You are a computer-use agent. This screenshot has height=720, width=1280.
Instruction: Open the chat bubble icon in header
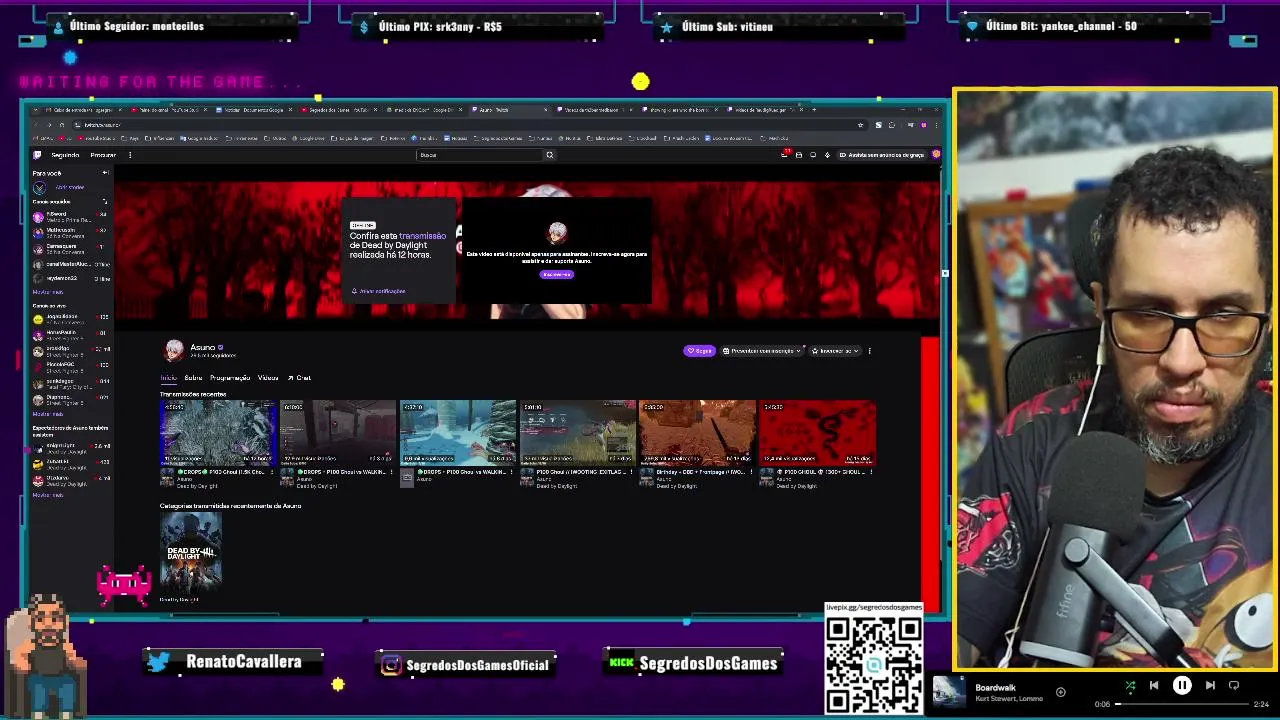point(813,155)
